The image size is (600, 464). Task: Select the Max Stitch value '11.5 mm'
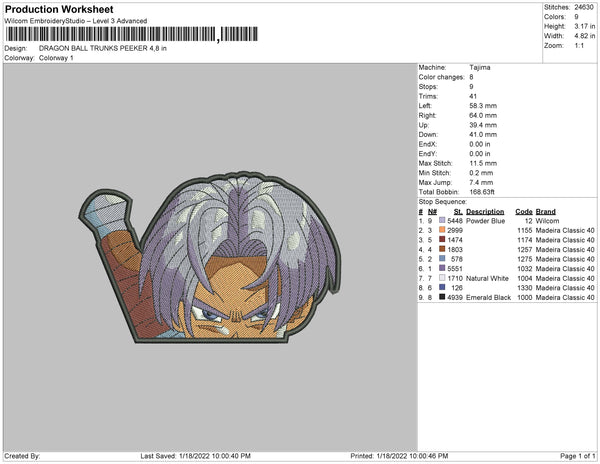click(483, 163)
